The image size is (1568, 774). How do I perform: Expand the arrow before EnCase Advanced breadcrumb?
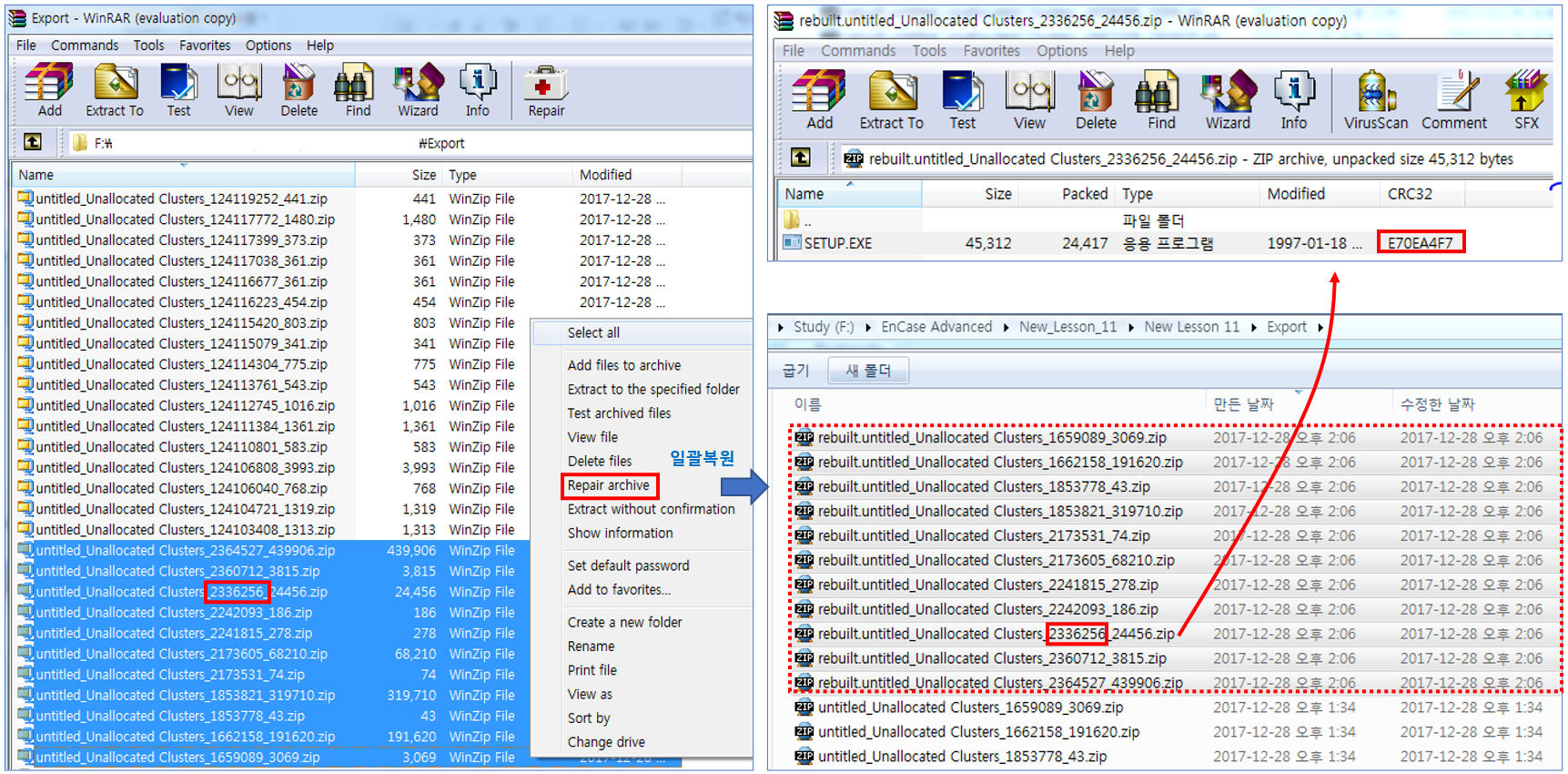868,327
